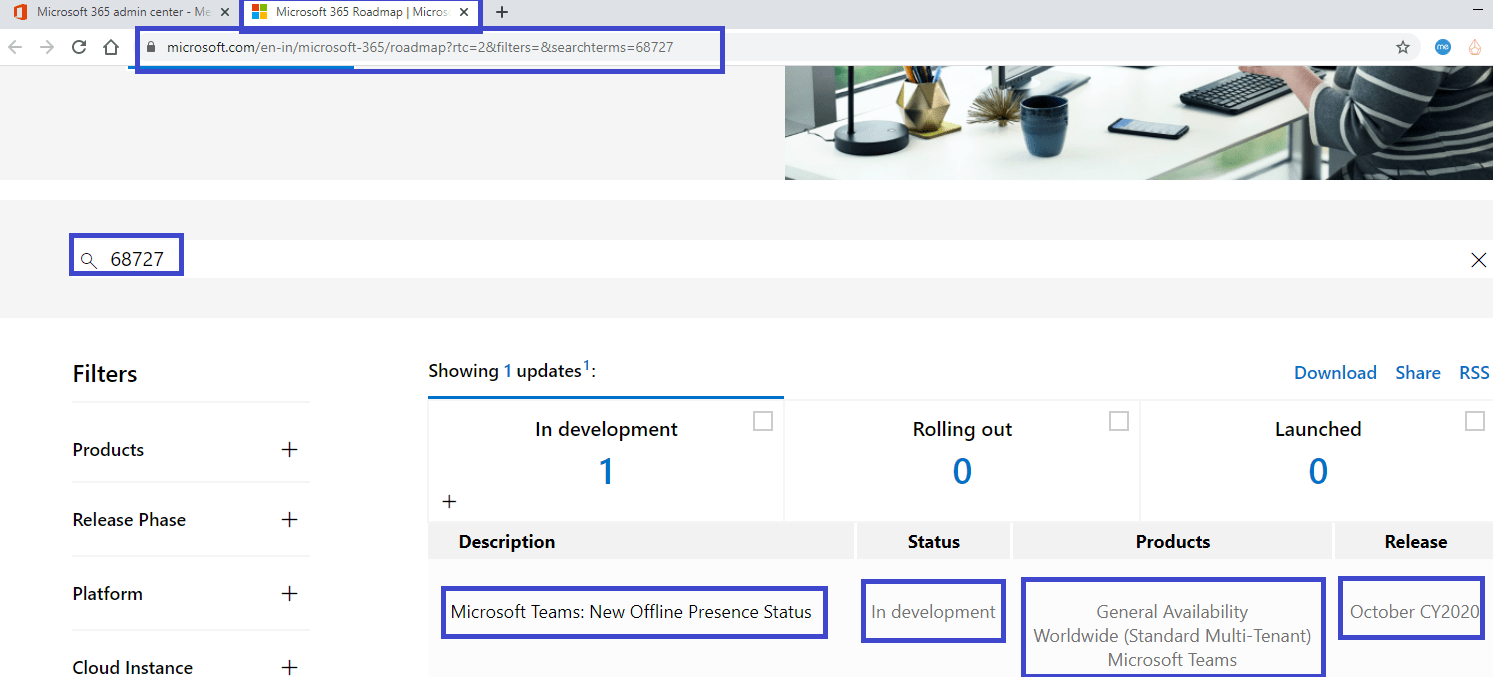This screenshot has height=677, width=1493.
Task: Expand the Release Phase filter
Action: coord(290,519)
